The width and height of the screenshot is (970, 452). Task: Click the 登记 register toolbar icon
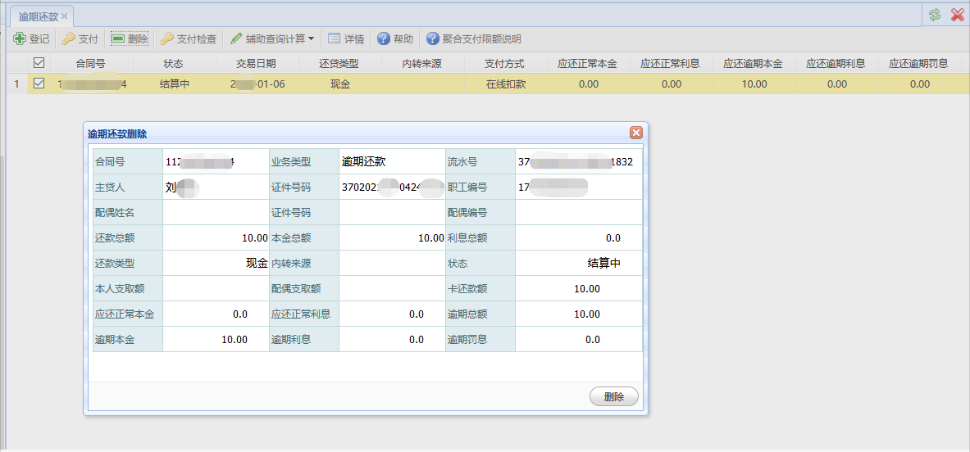[x=19, y=39]
